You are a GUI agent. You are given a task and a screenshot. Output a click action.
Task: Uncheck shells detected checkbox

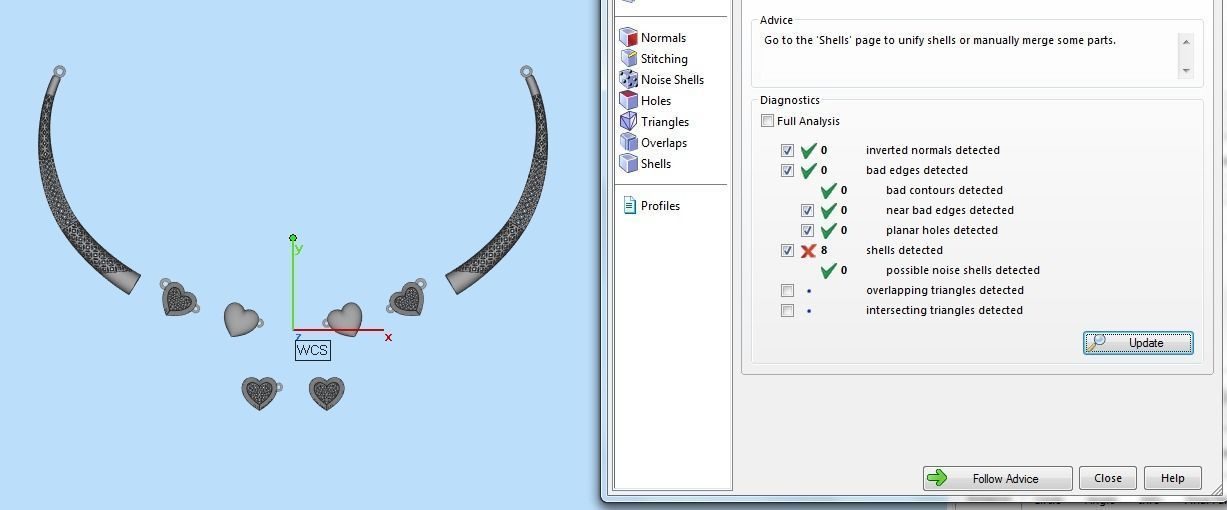(x=787, y=250)
